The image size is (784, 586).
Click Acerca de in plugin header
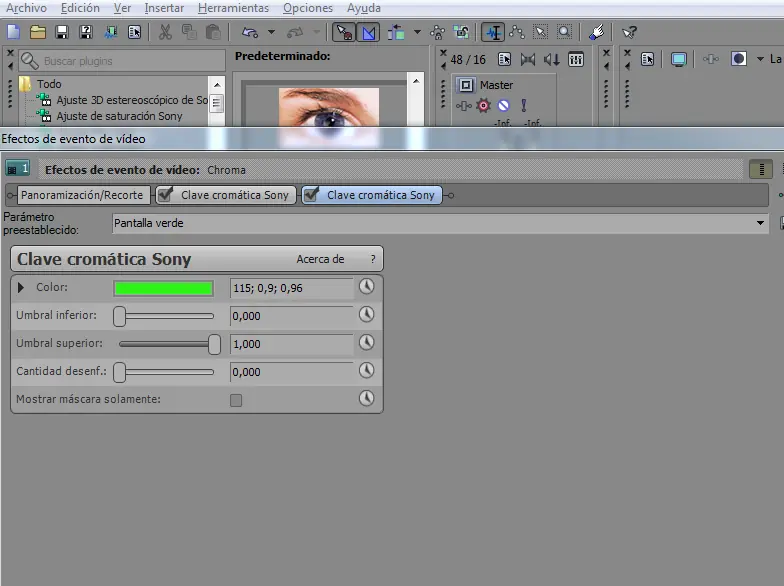[x=320, y=259]
